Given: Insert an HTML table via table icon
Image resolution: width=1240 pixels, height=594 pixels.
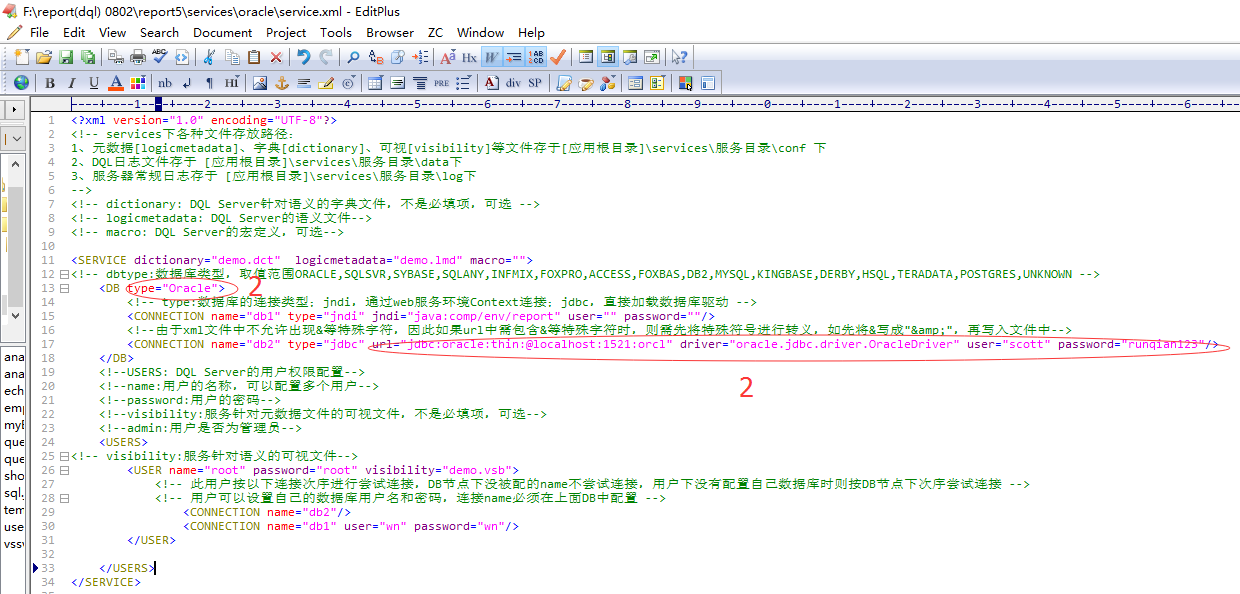Looking at the screenshot, I should (376, 83).
